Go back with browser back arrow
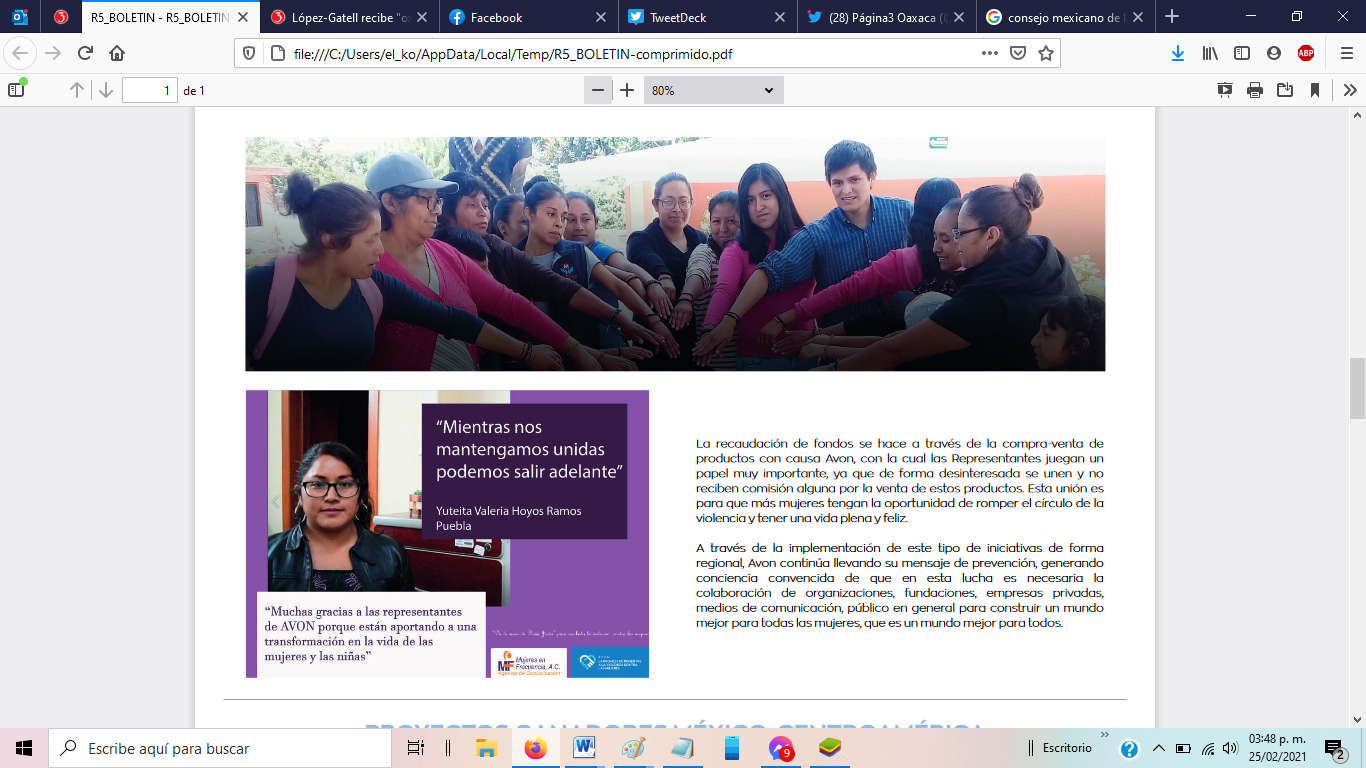The image size is (1366, 768). pyautogui.click(x=20, y=53)
